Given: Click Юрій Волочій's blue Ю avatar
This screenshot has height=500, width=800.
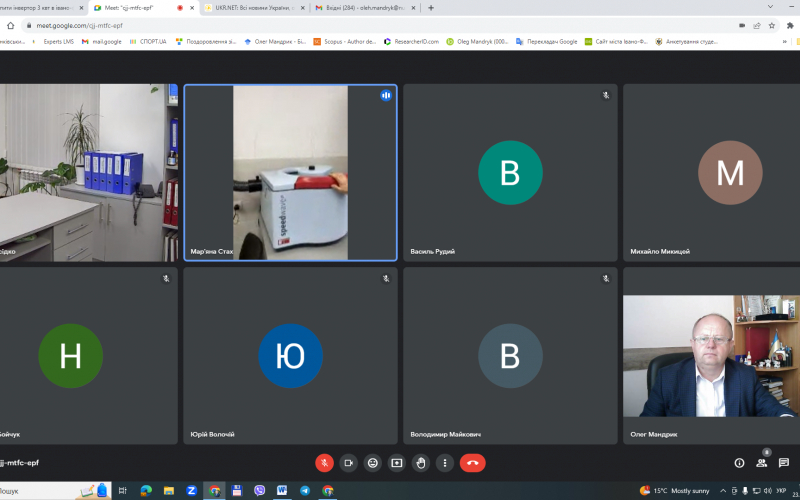Looking at the screenshot, I should (290, 356).
